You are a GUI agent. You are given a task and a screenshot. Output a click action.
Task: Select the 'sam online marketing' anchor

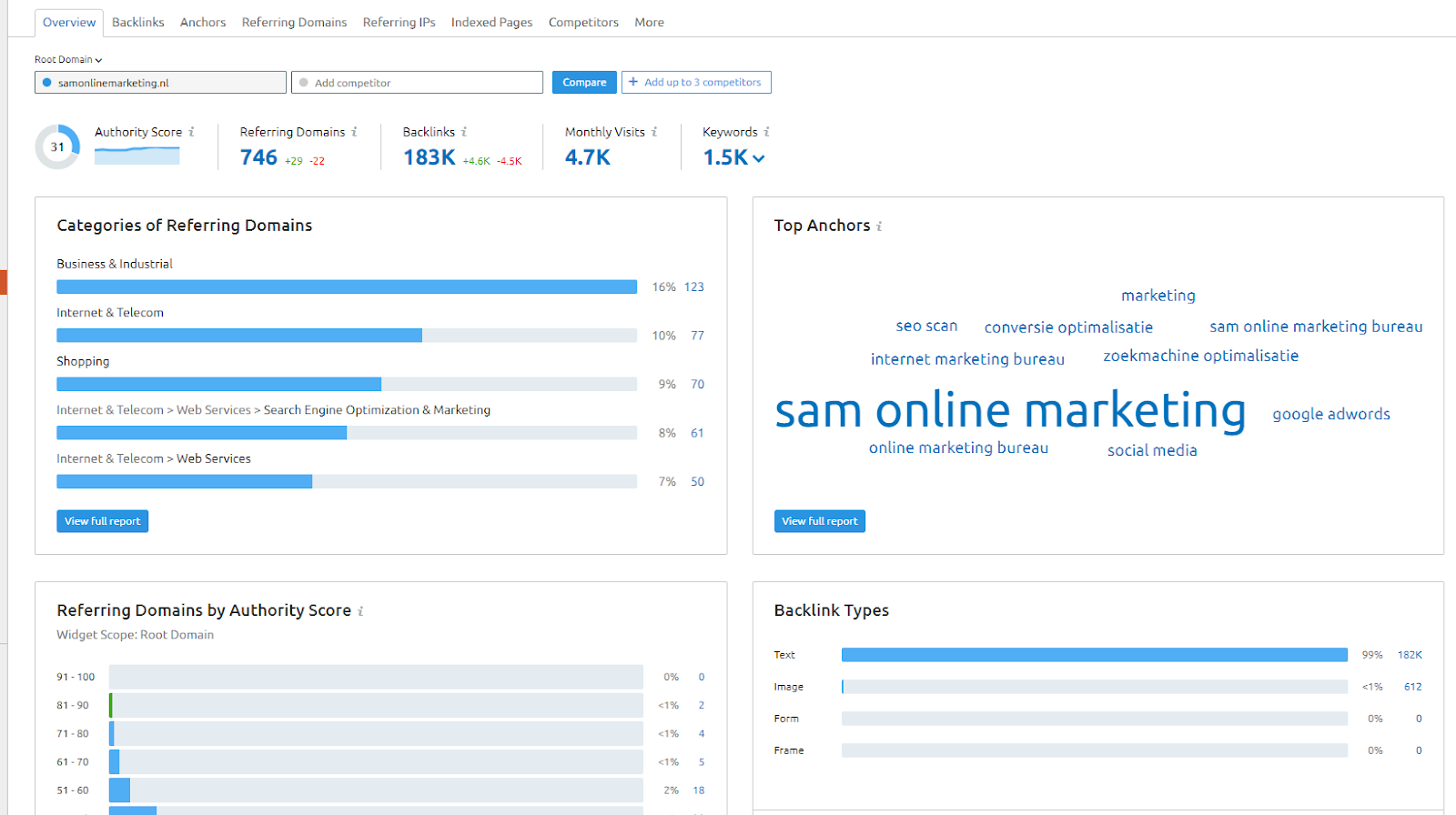point(1010,411)
